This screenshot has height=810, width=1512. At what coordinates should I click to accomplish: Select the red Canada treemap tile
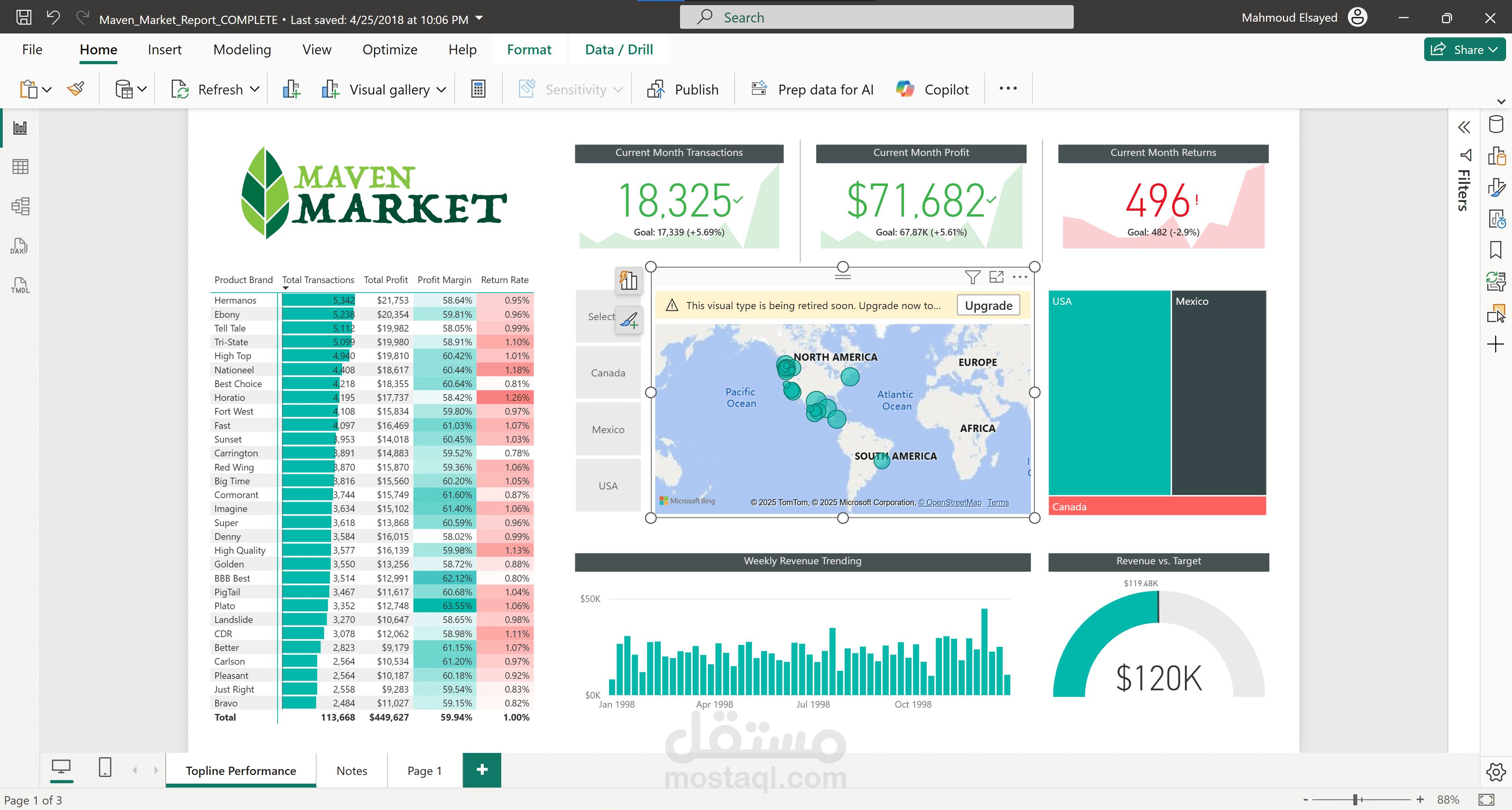coord(1157,506)
